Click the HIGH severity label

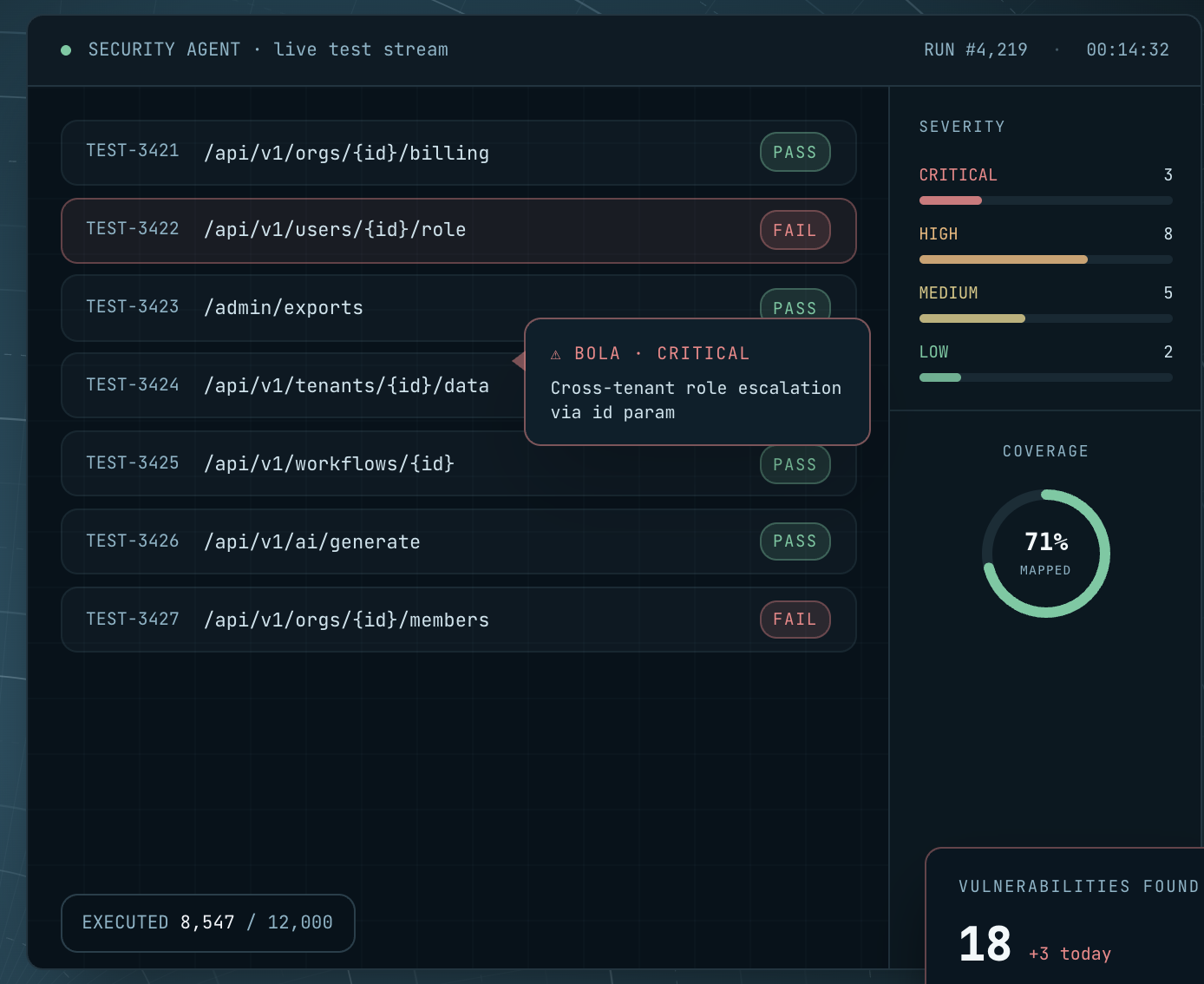[x=939, y=234]
